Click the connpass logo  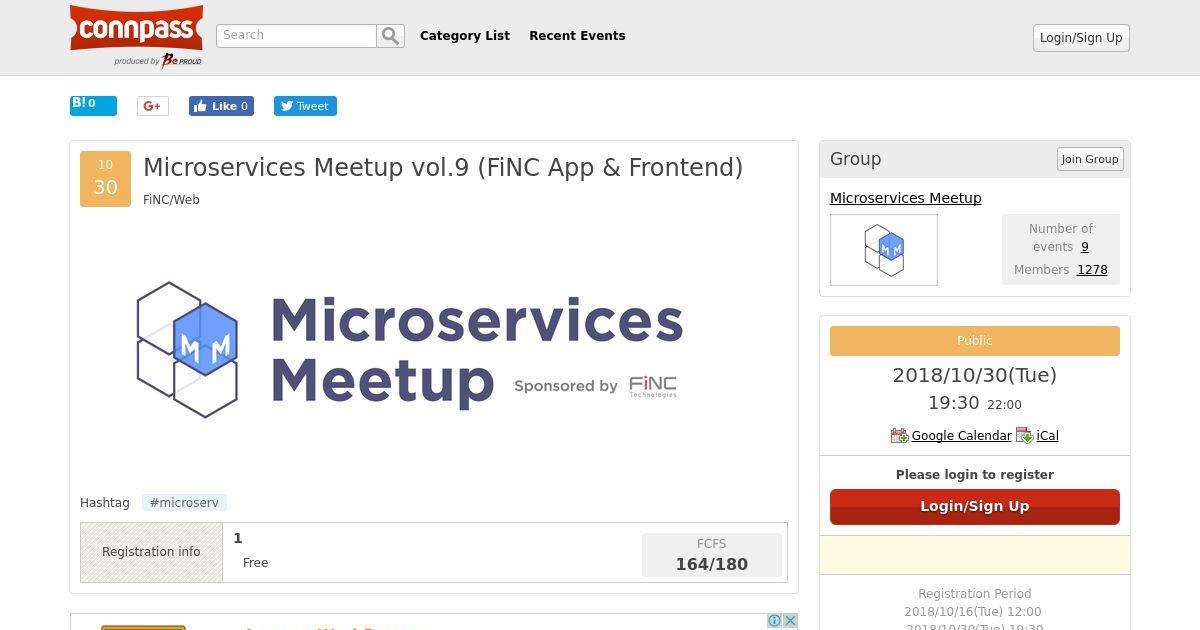pos(136,29)
